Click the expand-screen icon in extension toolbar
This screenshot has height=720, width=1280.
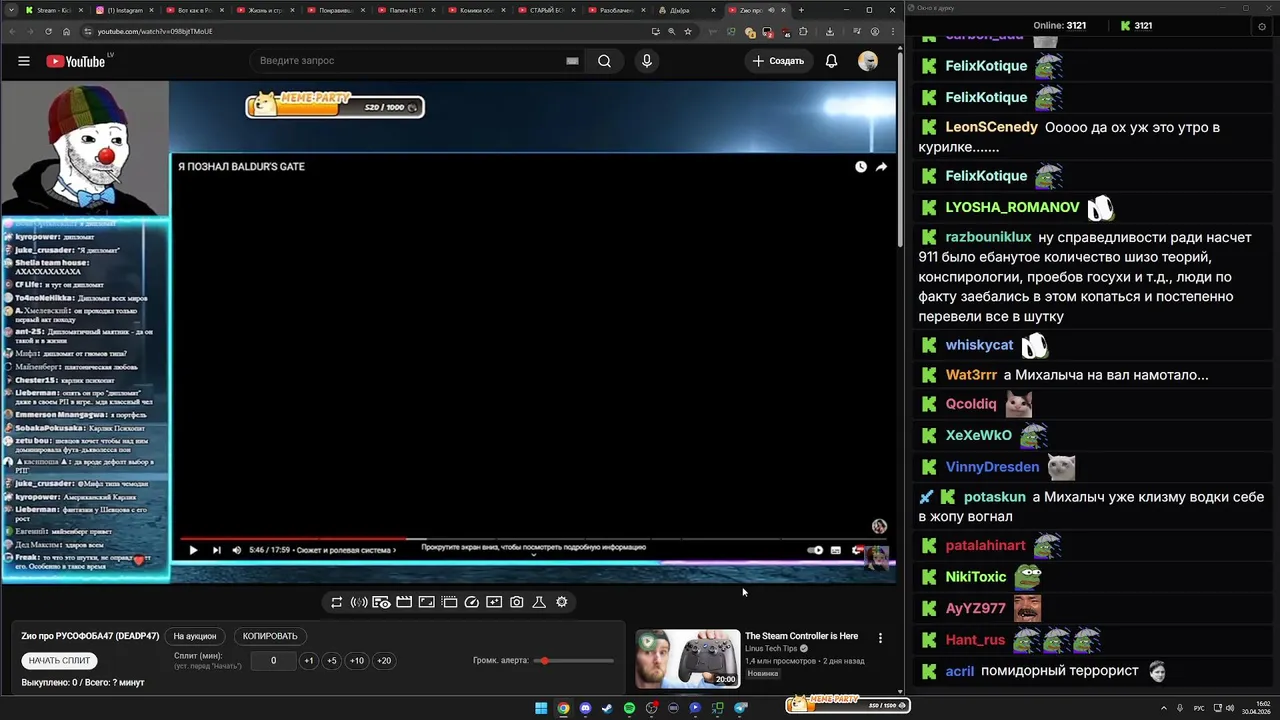coord(426,602)
